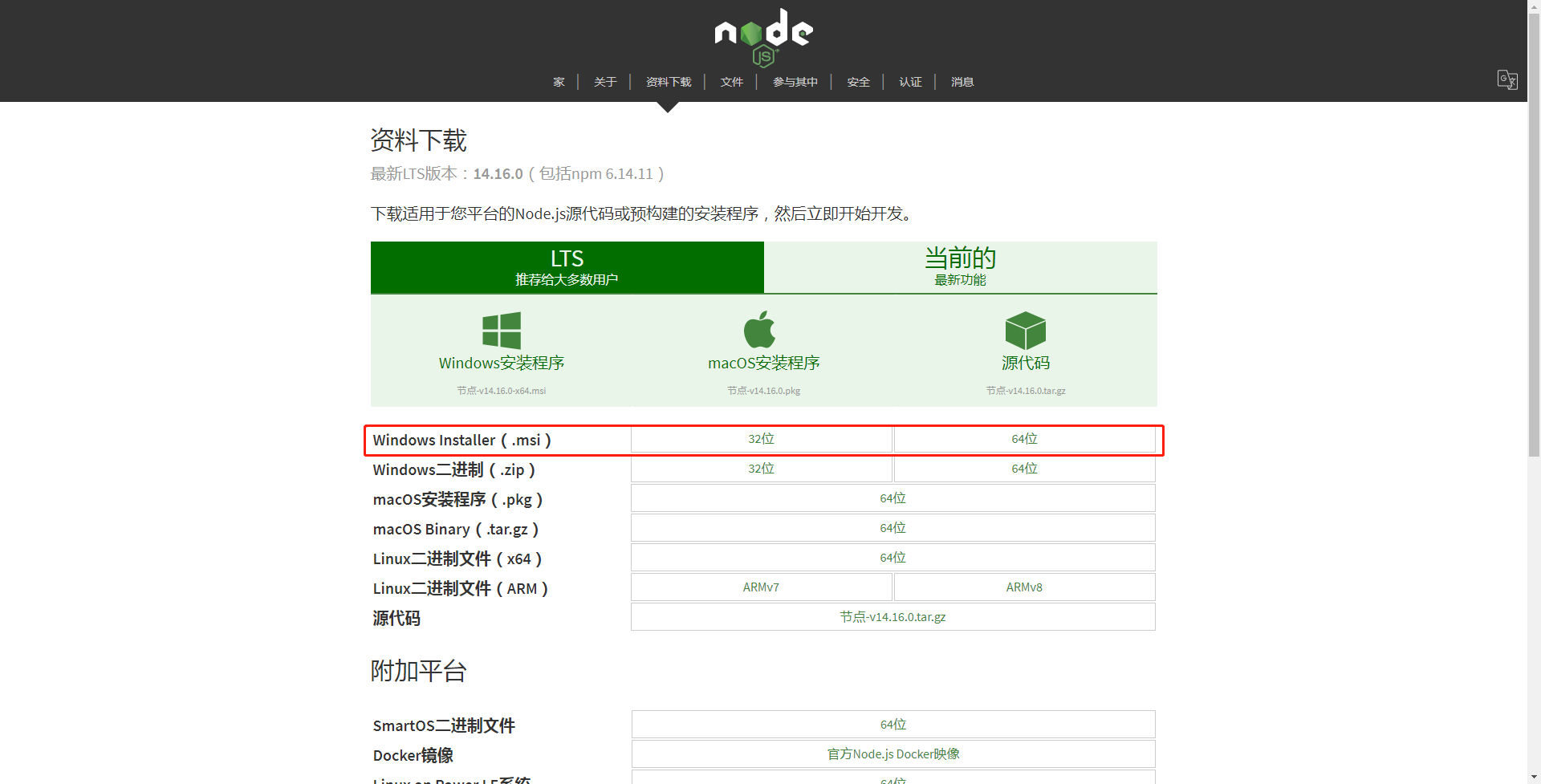Click the Windows logo installer icon
Viewport: 1541px width, 784px height.
[x=502, y=331]
